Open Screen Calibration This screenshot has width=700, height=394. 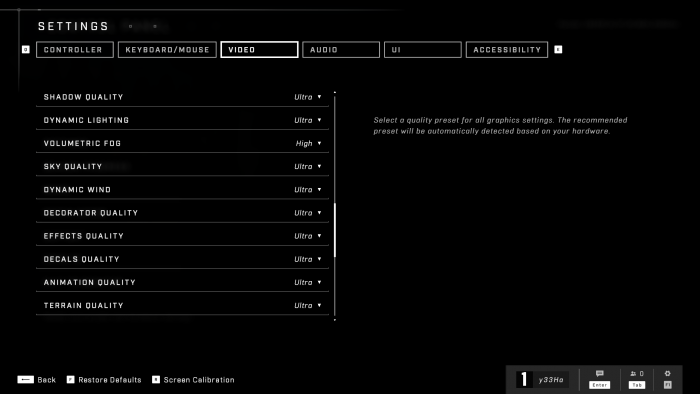pyautogui.click(x=199, y=380)
